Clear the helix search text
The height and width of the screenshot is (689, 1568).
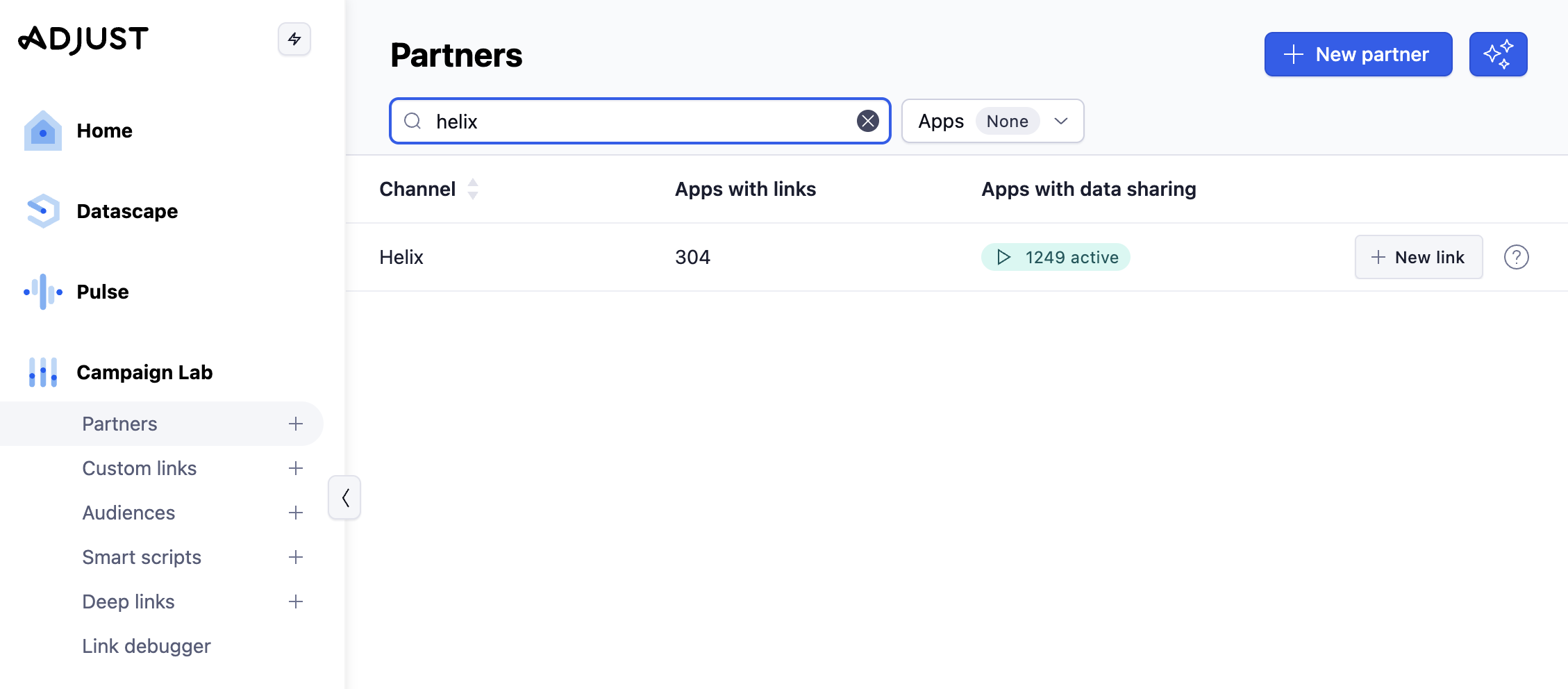tap(868, 121)
